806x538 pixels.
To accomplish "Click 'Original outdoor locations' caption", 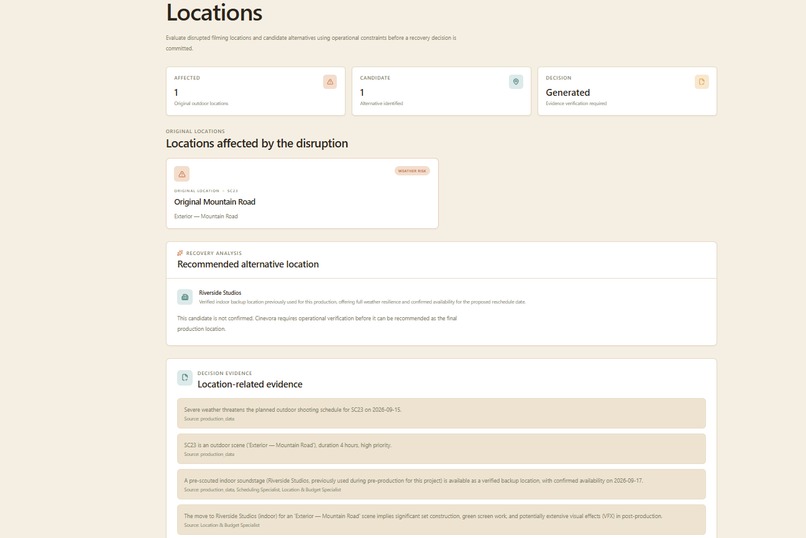I will click(x=201, y=103).
